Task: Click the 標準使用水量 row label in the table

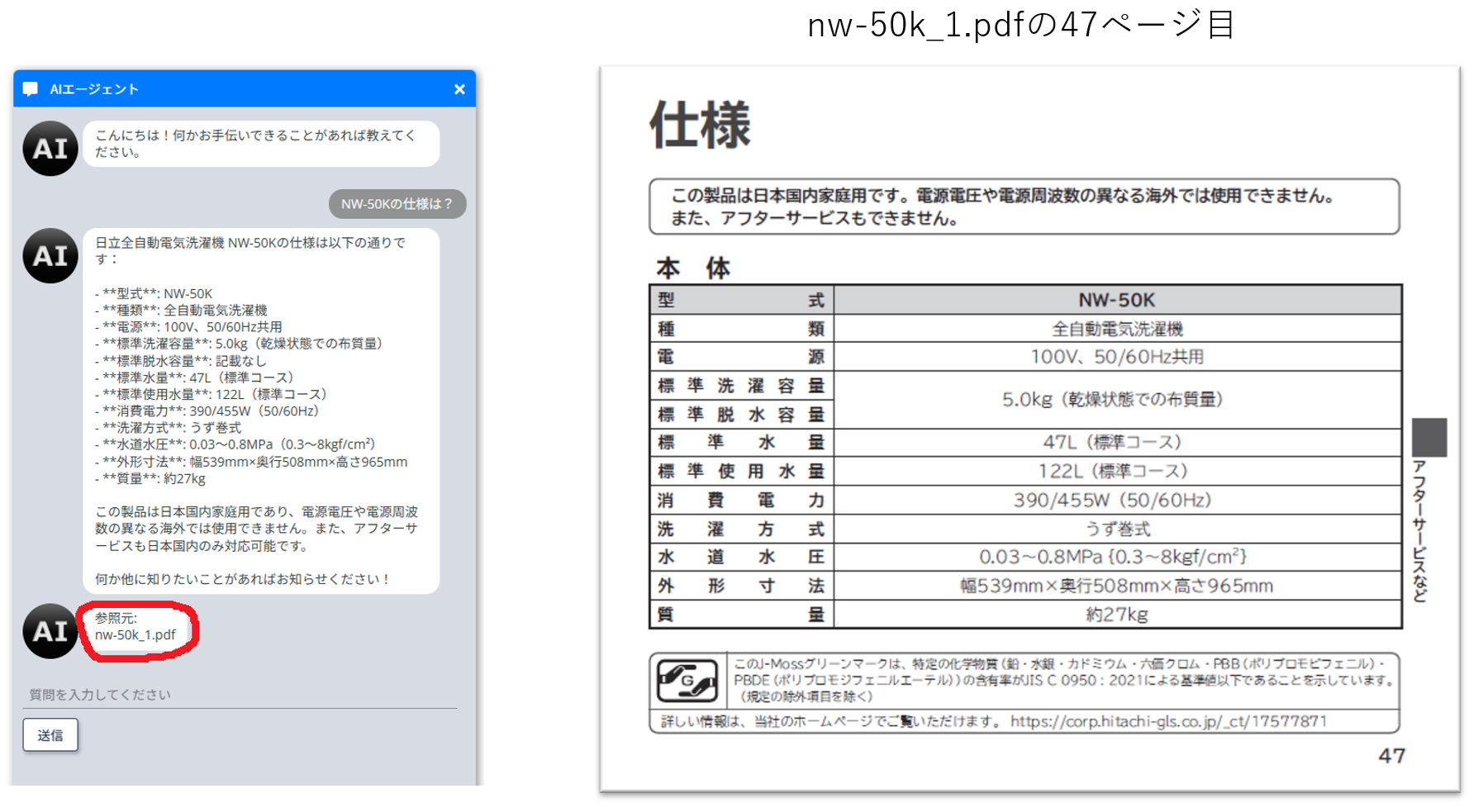Action: point(741,472)
